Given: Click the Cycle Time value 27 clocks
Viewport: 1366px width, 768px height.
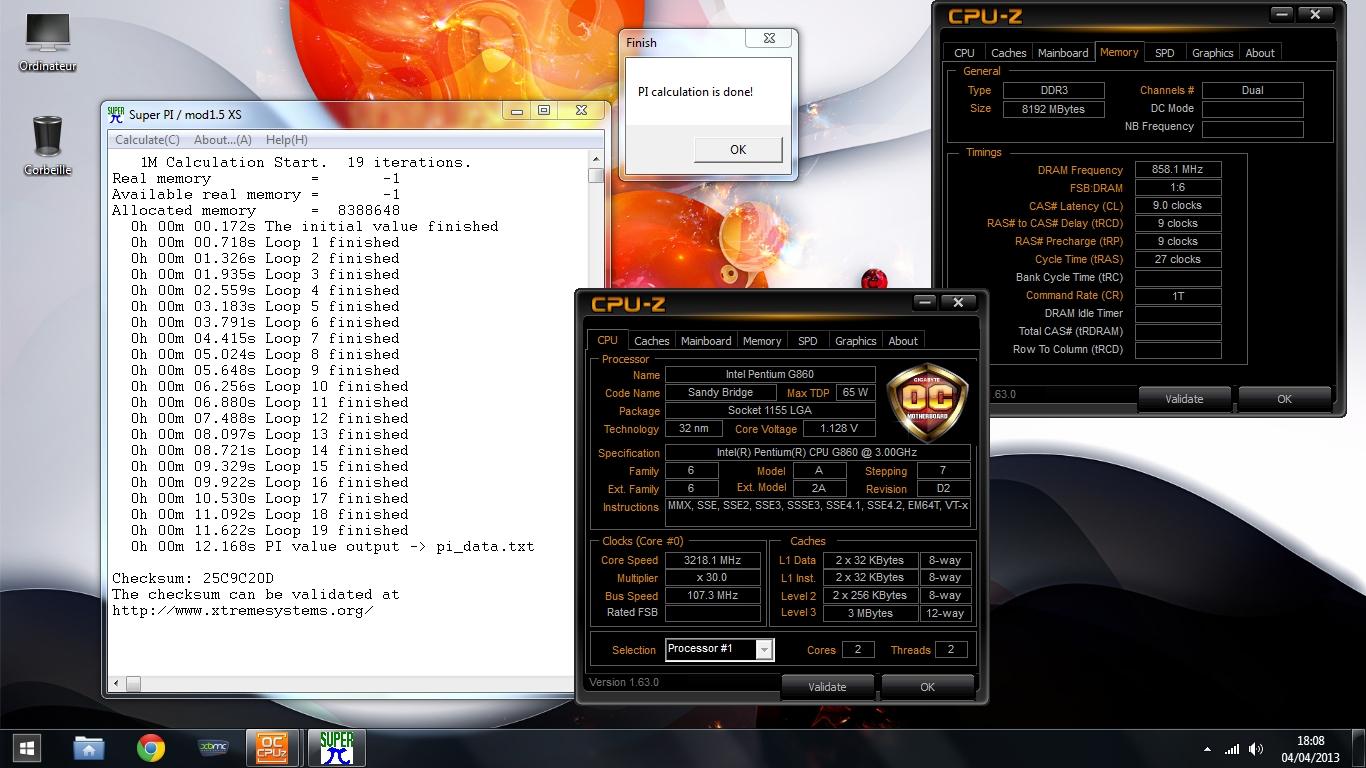Looking at the screenshot, I should [x=1177, y=260].
